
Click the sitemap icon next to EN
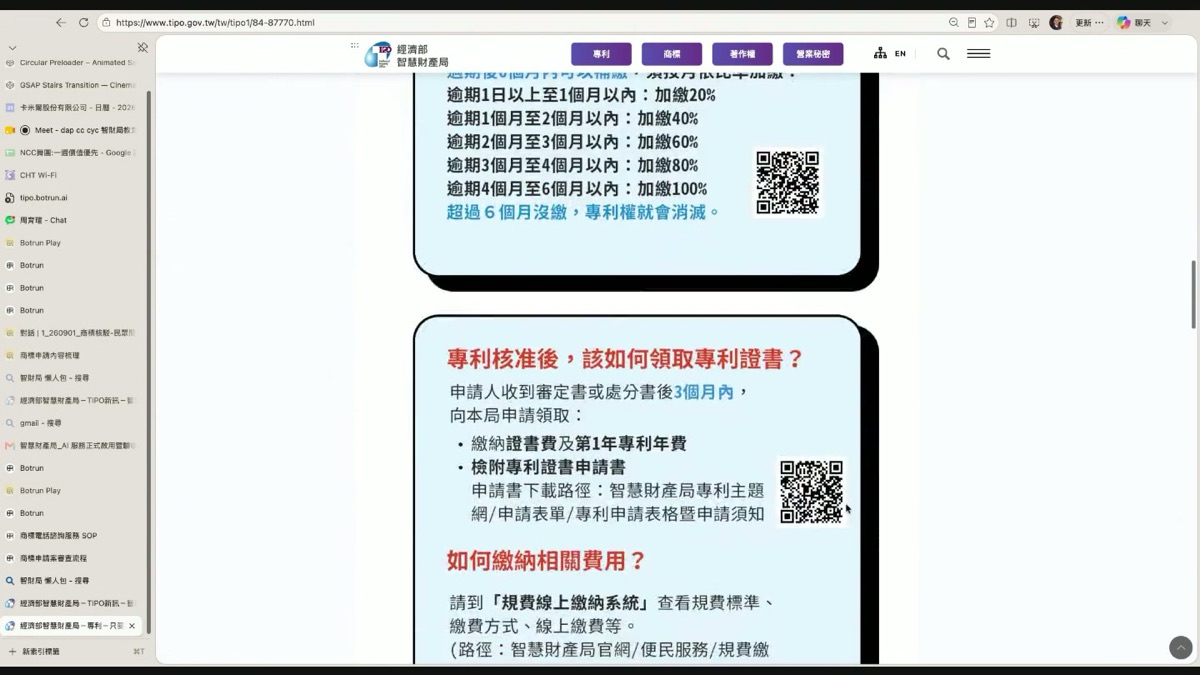[x=880, y=53]
